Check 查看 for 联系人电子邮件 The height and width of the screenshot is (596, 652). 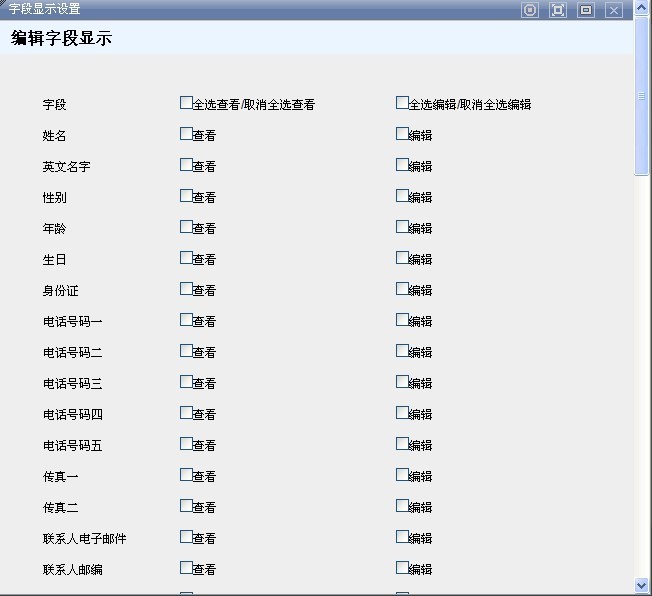(186, 536)
